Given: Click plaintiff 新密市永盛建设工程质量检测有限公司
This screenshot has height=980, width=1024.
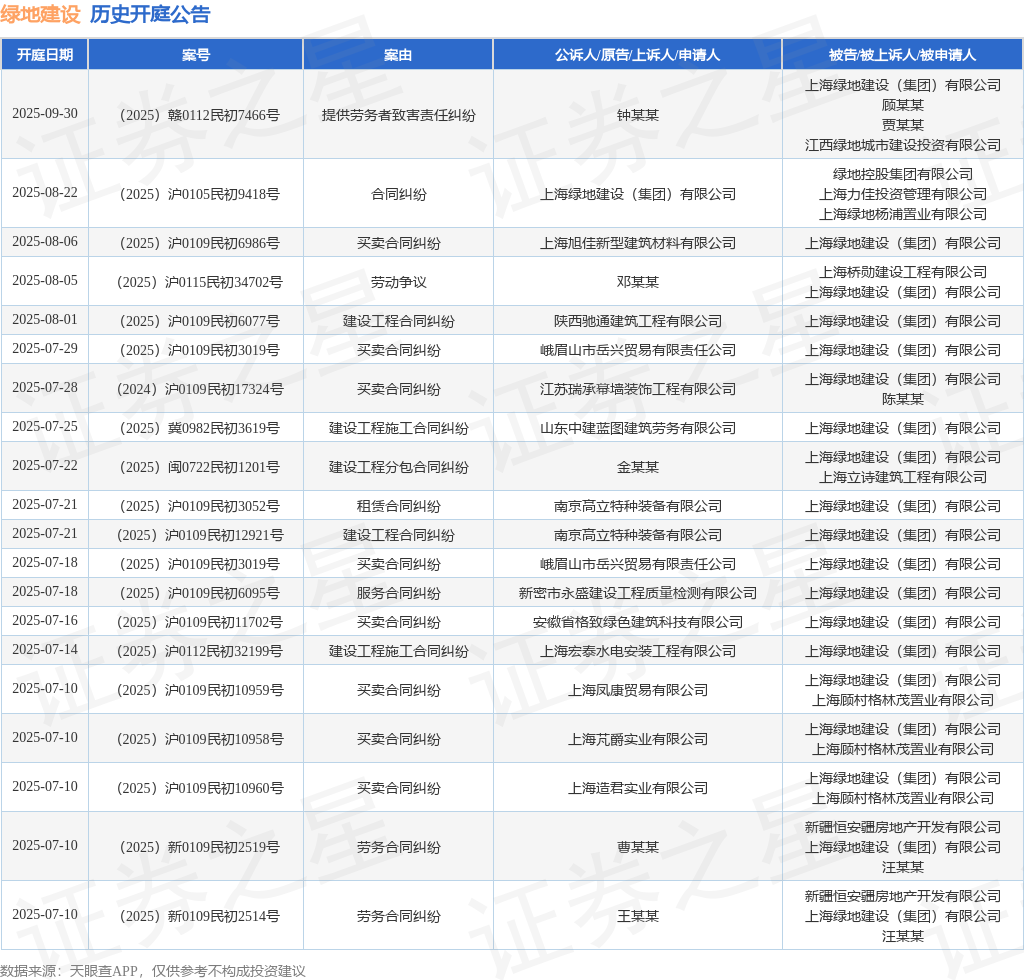Looking at the screenshot, I should [637, 593].
